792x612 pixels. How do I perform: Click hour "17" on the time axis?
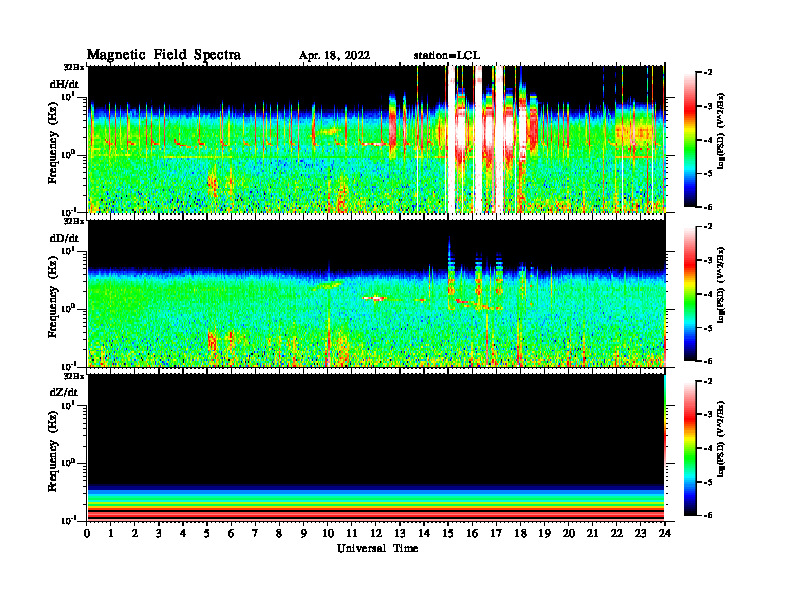click(x=497, y=533)
